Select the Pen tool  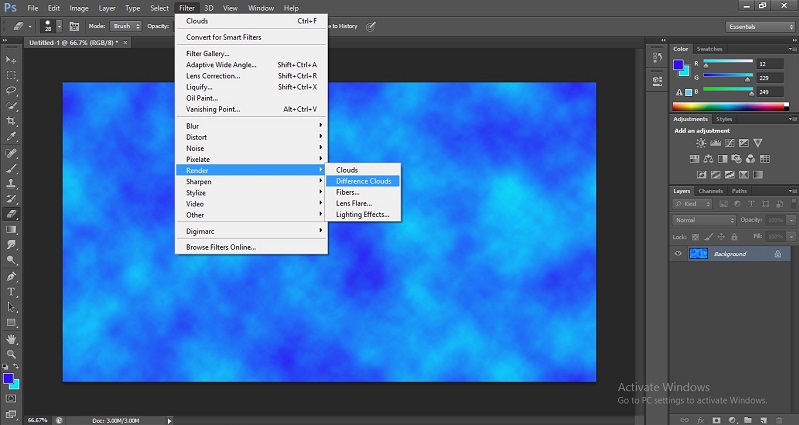[11, 277]
